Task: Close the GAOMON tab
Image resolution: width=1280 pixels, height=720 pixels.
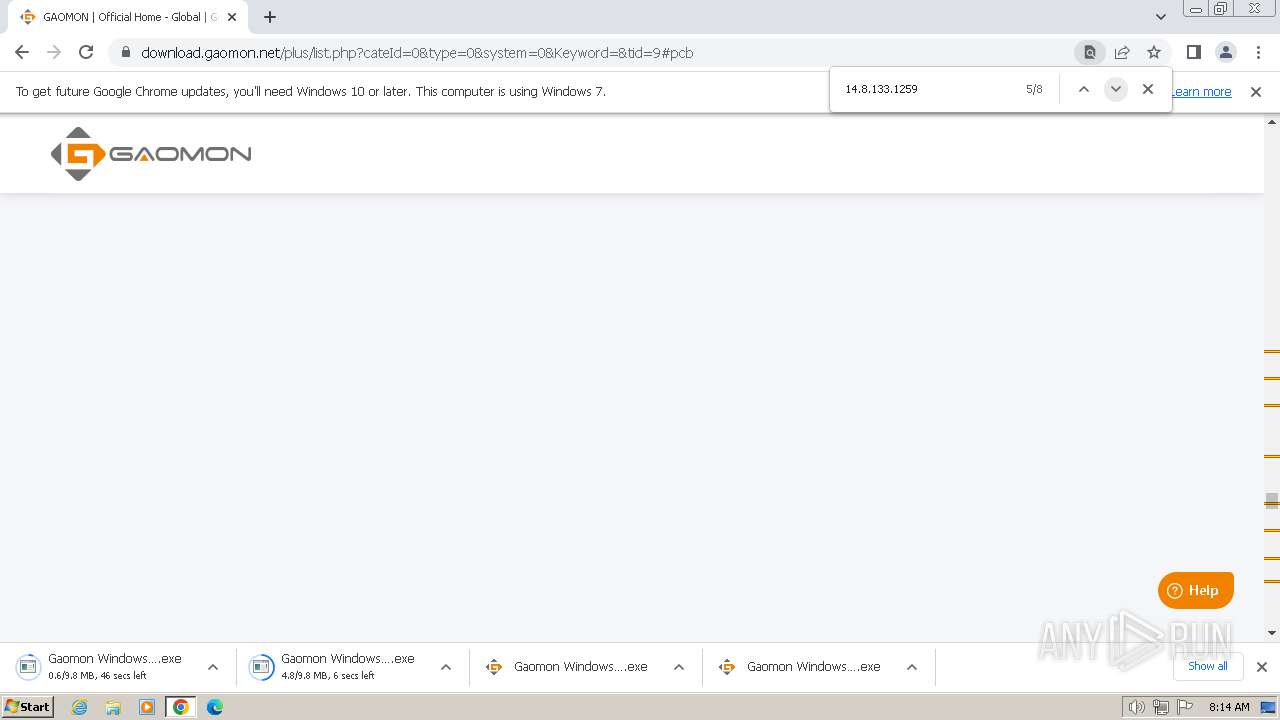Action: click(x=232, y=17)
